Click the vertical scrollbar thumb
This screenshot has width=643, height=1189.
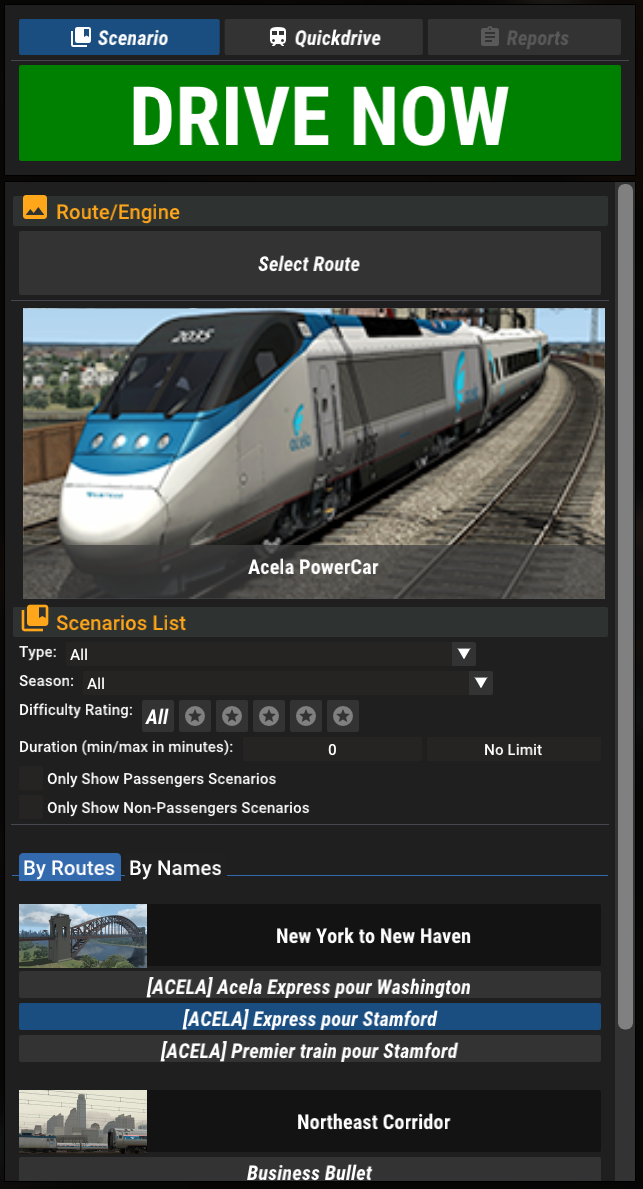click(625, 607)
